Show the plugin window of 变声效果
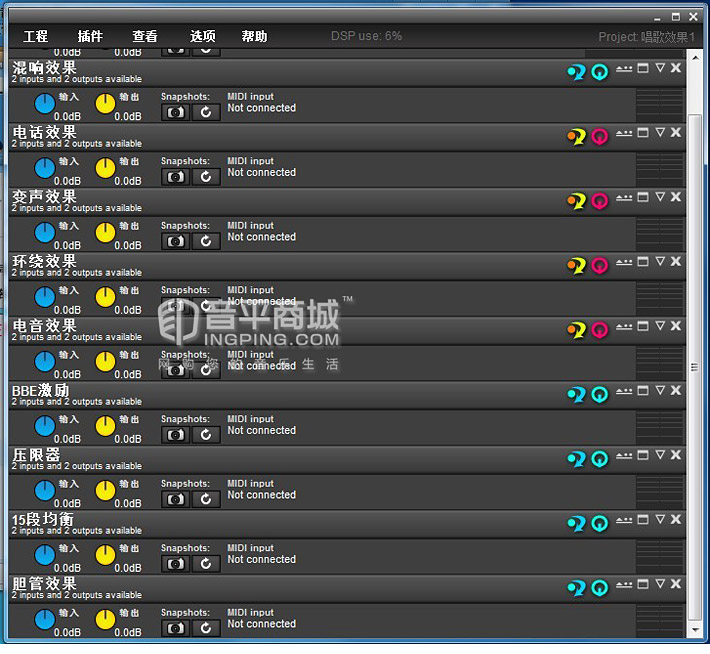Image resolution: width=710 pixels, height=654 pixels. point(643,197)
